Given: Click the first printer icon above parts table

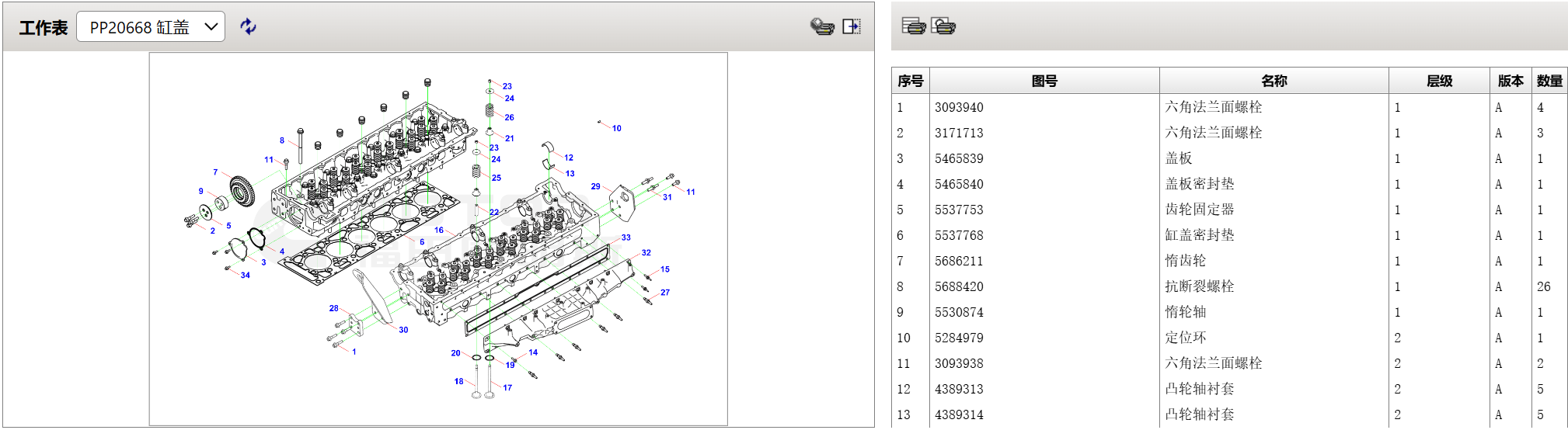Looking at the screenshot, I should (913, 26).
